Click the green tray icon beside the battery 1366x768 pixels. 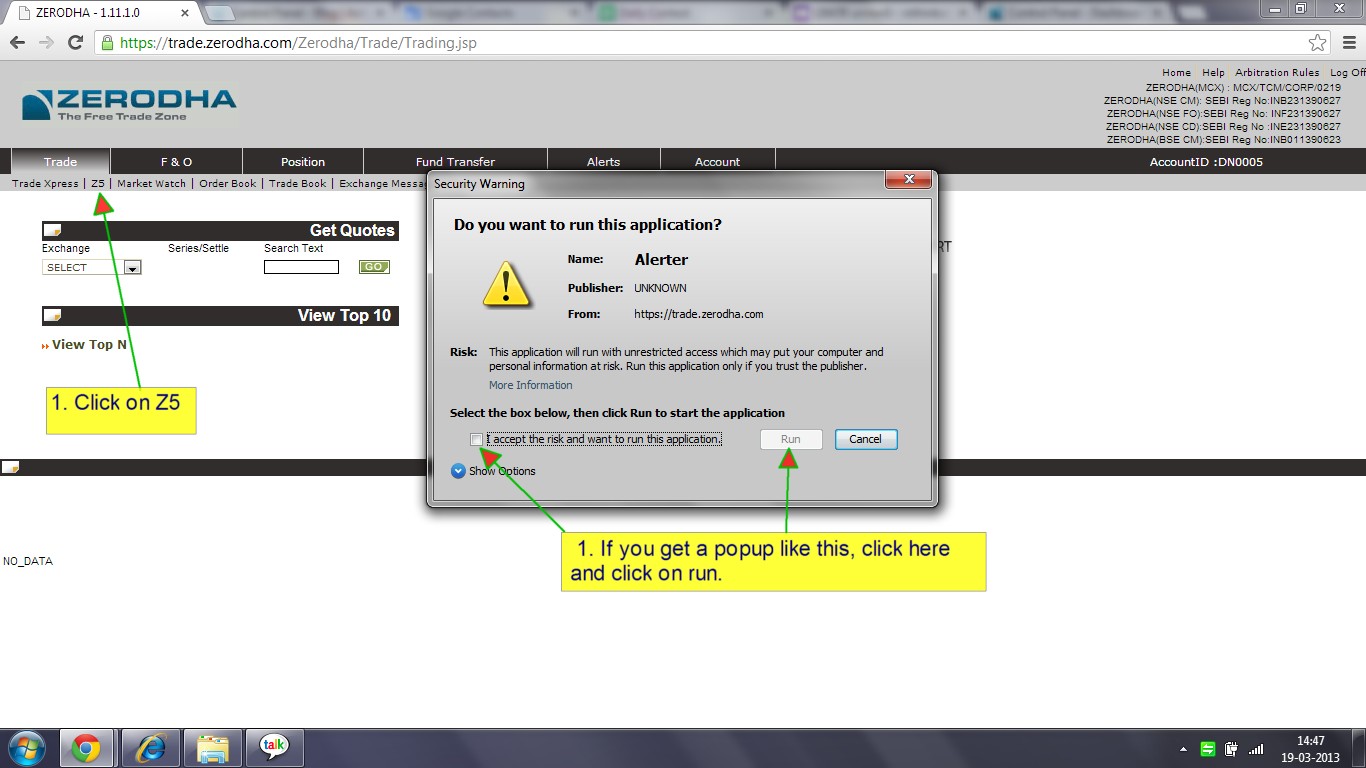(x=1208, y=749)
